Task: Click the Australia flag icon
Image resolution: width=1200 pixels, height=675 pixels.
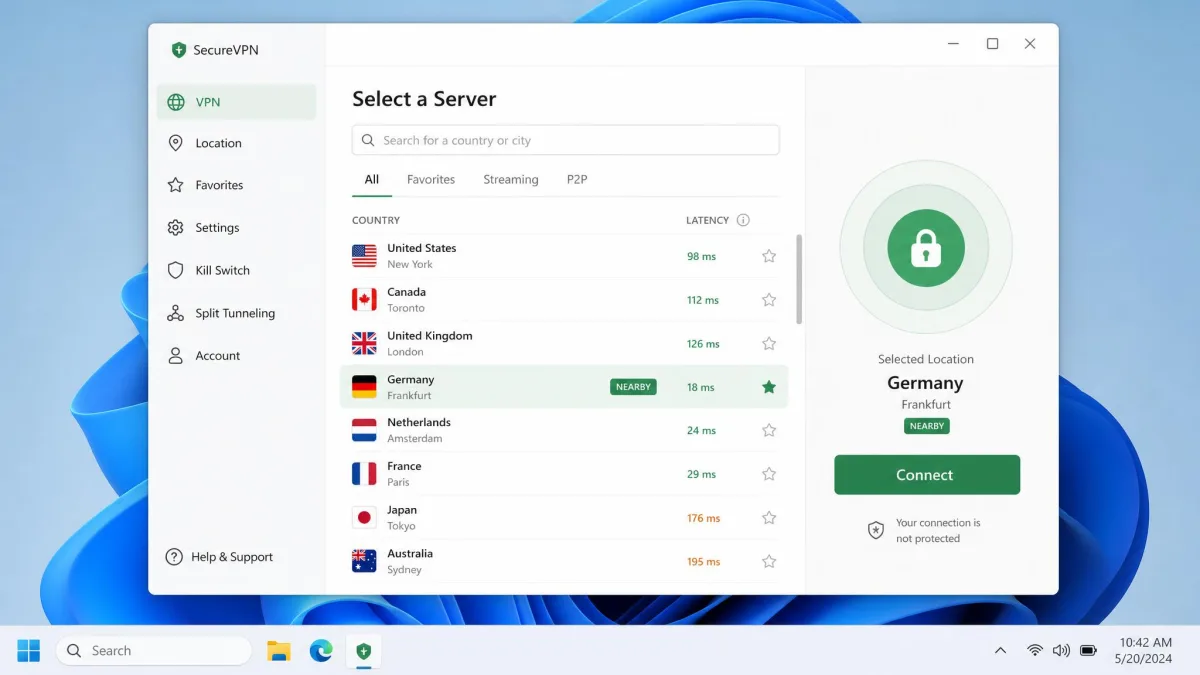Action: click(x=364, y=561)
